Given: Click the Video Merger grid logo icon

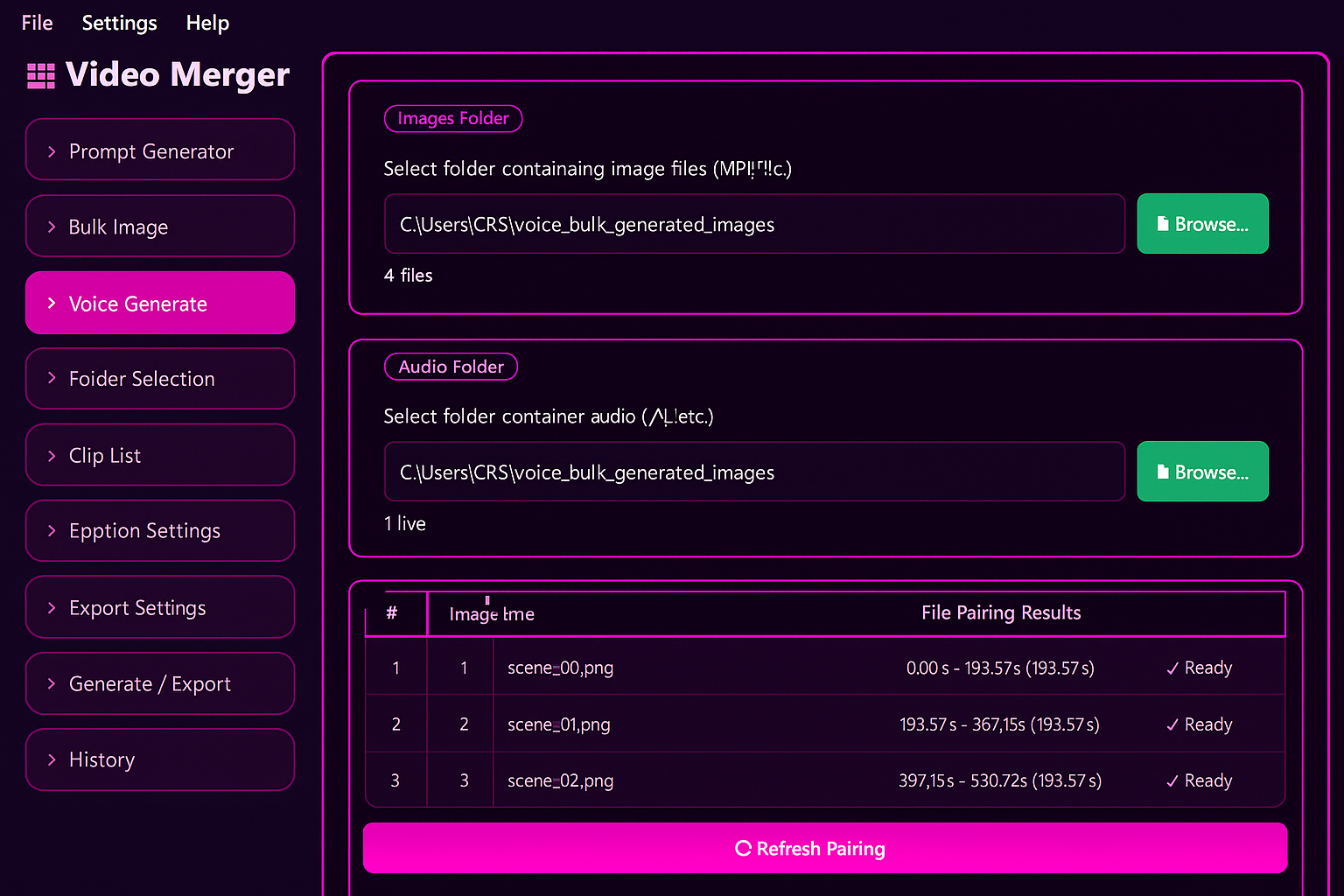Looking at the screenshot, I should pyautogui.click(x=41, y=76).
